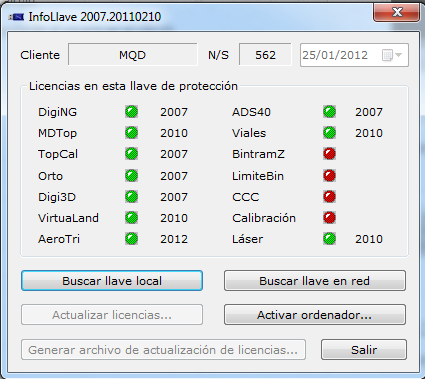Screen dimensions: 425x379
Task: Click the Calibración license name
Action: (264, 218)
